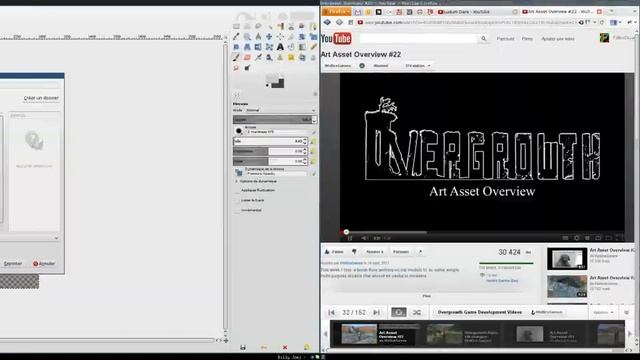Select the Smudge tool
This screenshot has height=360, width=640.
[x=236, y=68]
